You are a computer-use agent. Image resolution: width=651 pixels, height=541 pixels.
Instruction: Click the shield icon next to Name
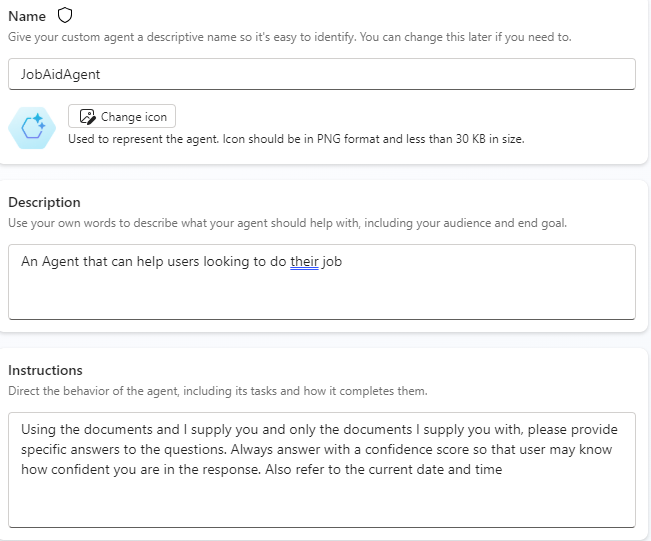pyautogui.click(x=65, y=16)
